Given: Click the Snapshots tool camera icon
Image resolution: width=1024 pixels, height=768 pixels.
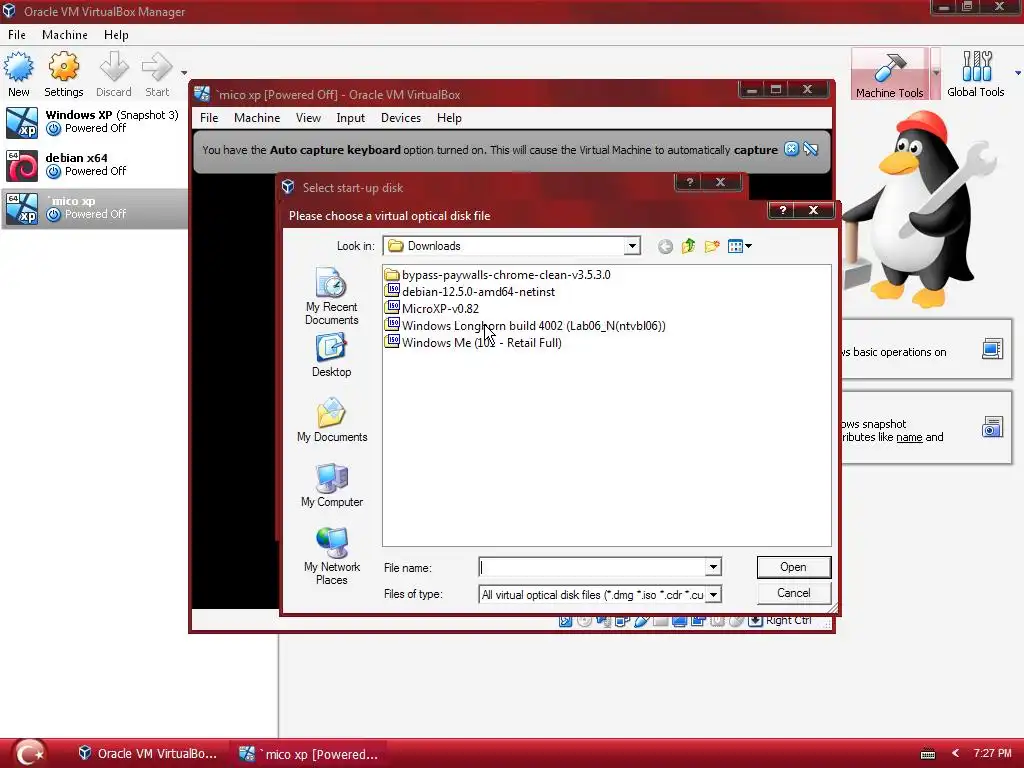Looking at the screenshot, I should click(992, 427).
